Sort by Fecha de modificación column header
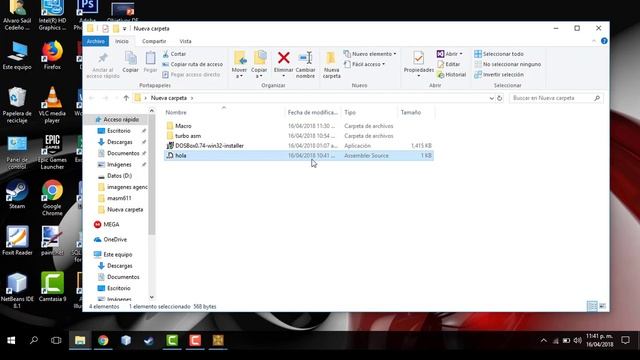Viewport: 640px width, 360px height. (313, 112)
